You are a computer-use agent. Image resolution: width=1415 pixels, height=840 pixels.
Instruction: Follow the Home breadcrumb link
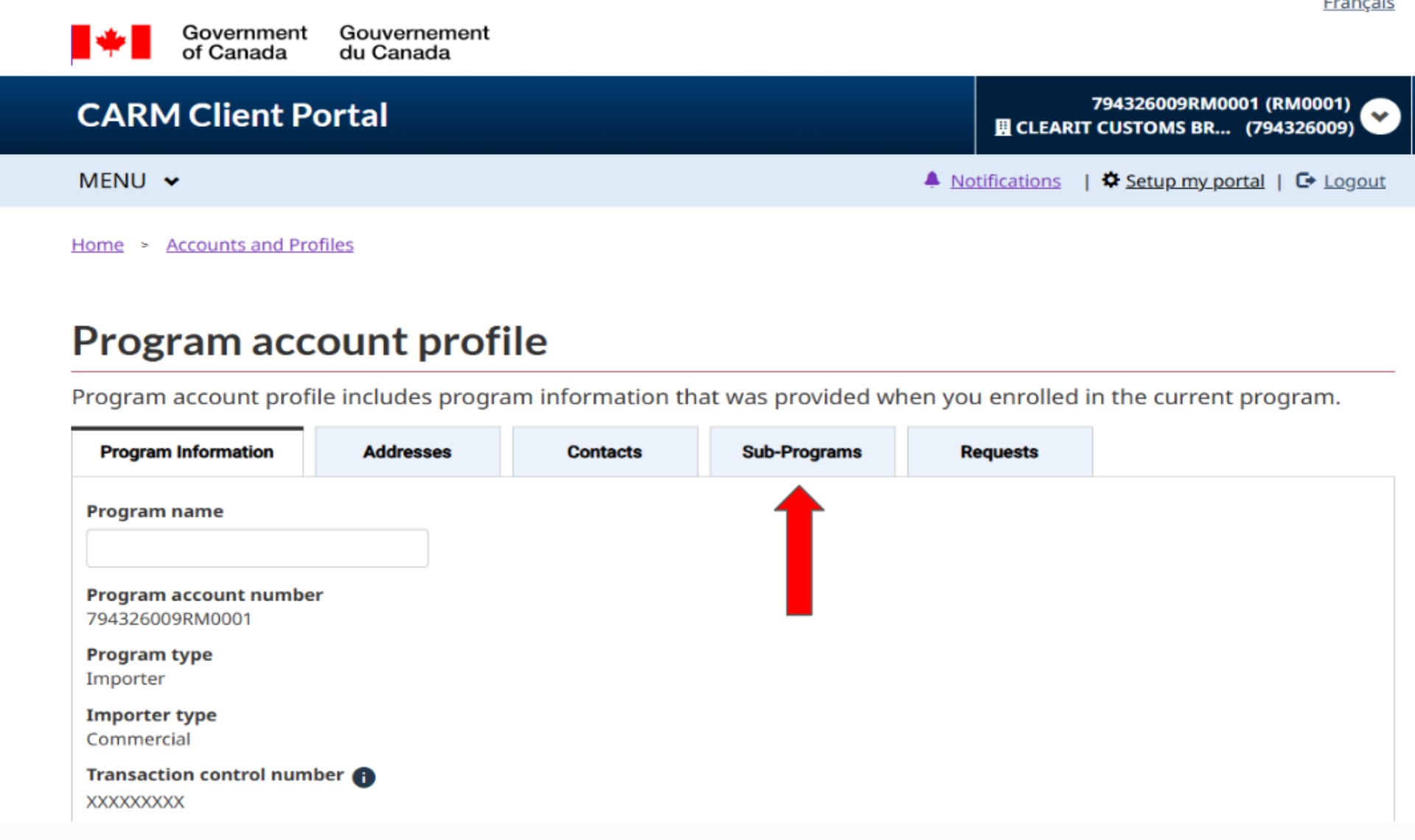pyautogui.click(x=97, y=245)
